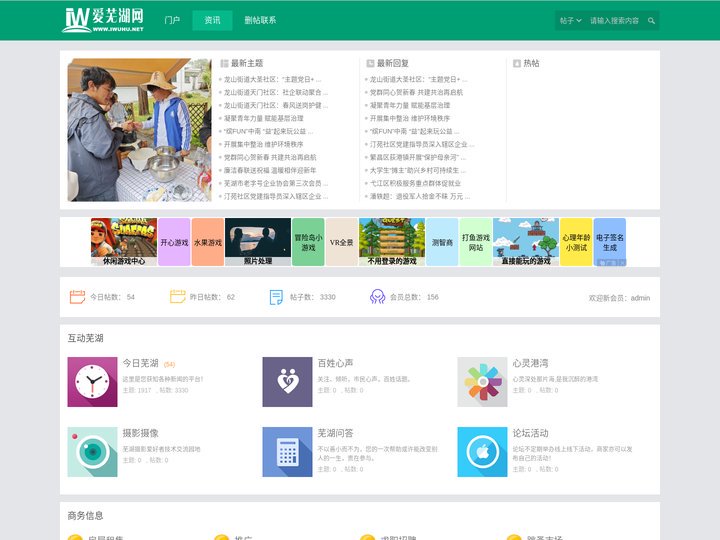Open latest reply 大学生博主助兴乡村可持续生
Viewport: 720px width, 540px height.
418,170
